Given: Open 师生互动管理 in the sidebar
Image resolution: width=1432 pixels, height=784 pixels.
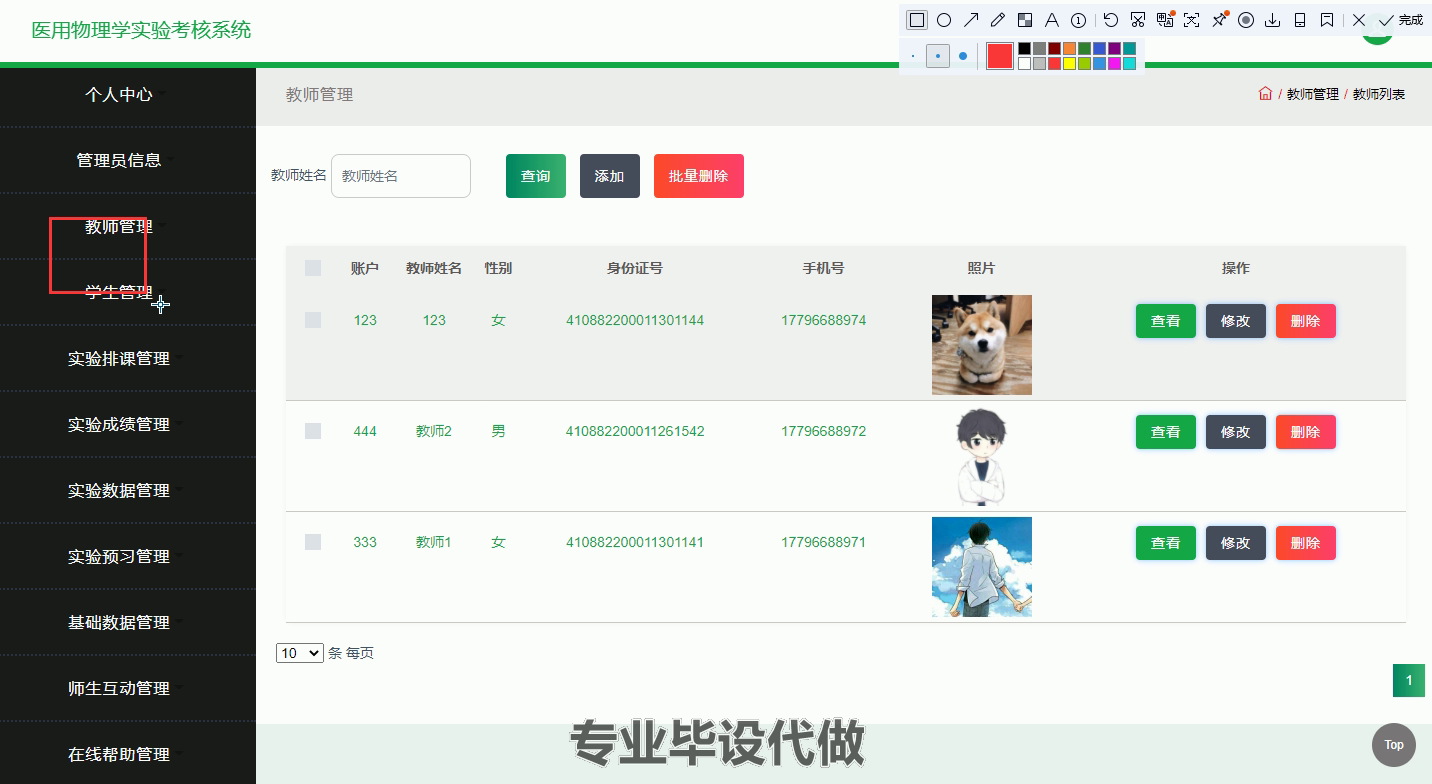Looking at the screenshot, I should [119, 688].
